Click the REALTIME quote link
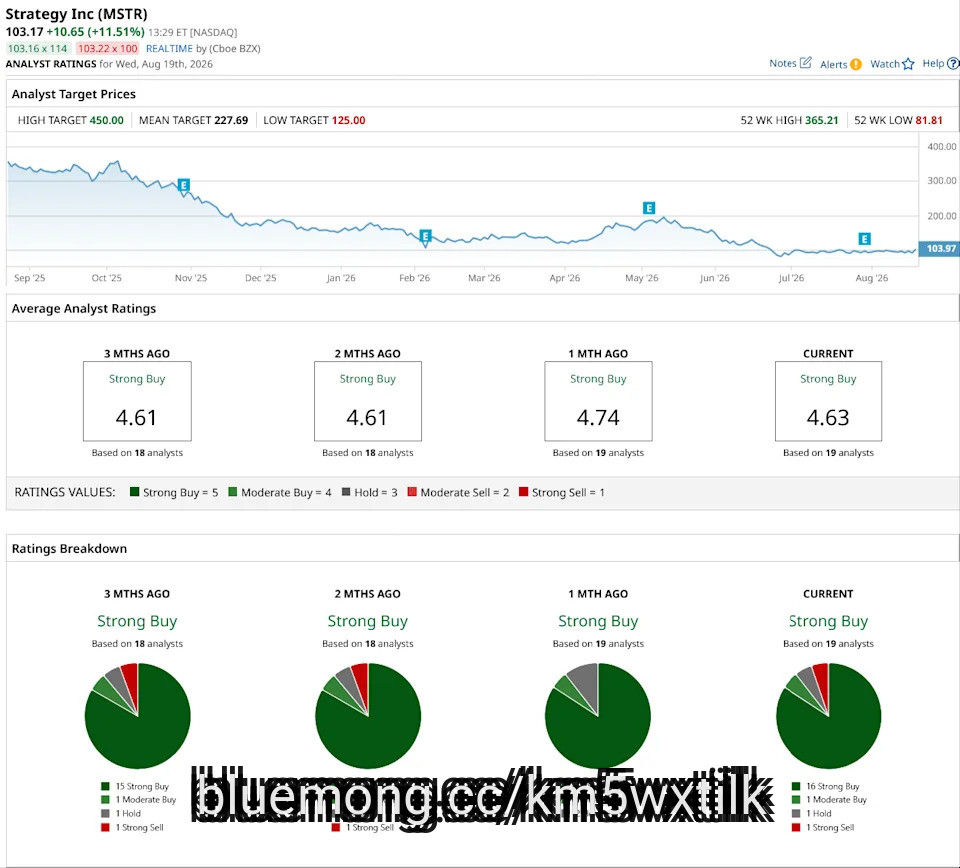 tap(169, 48)
